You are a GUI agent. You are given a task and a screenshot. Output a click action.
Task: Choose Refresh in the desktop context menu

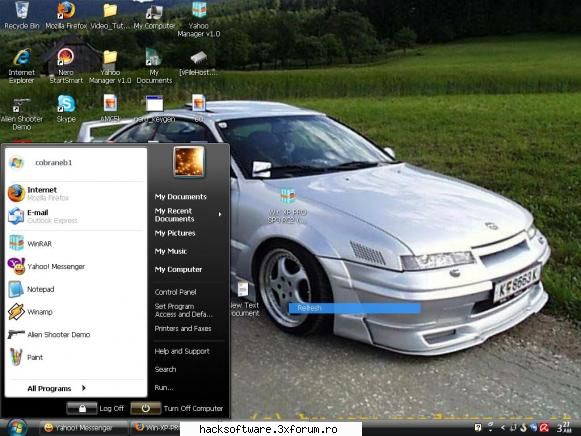click(x=354, y=308)
